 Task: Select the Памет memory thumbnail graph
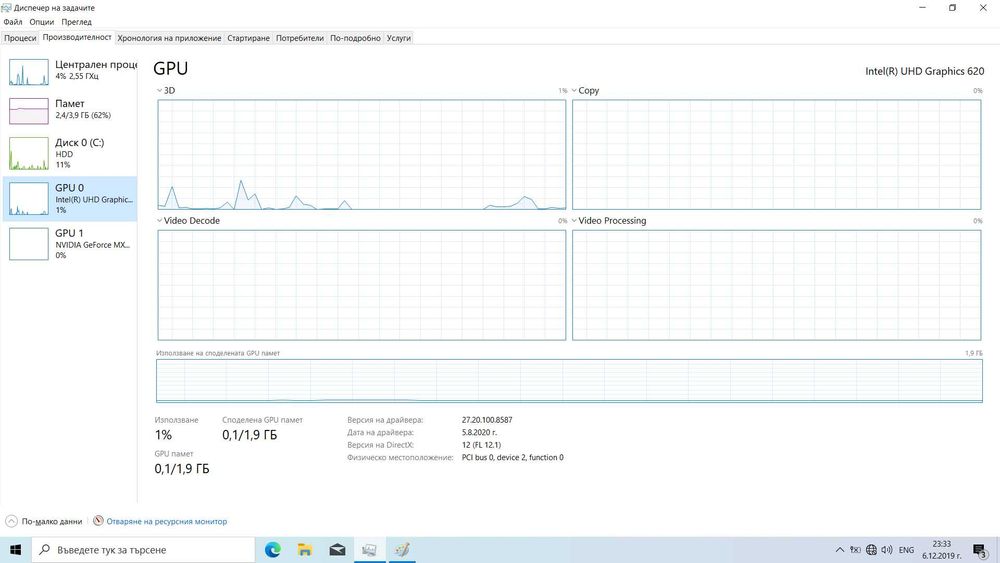coord(29,111)
